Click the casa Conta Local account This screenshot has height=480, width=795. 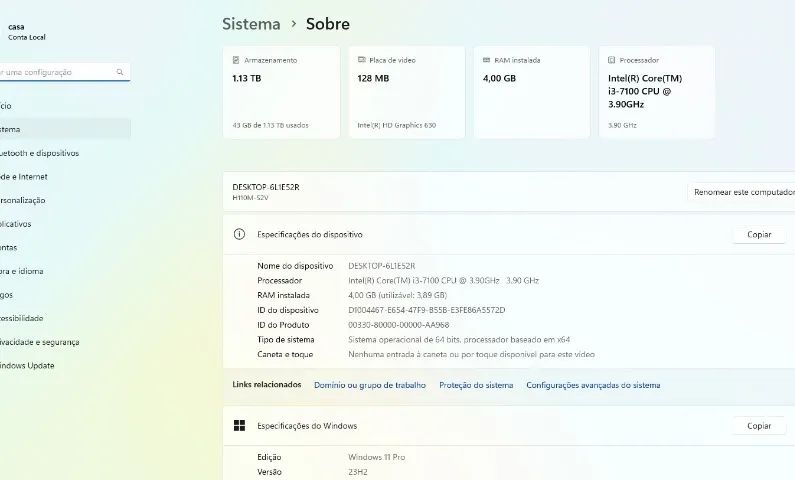(26, 31)
